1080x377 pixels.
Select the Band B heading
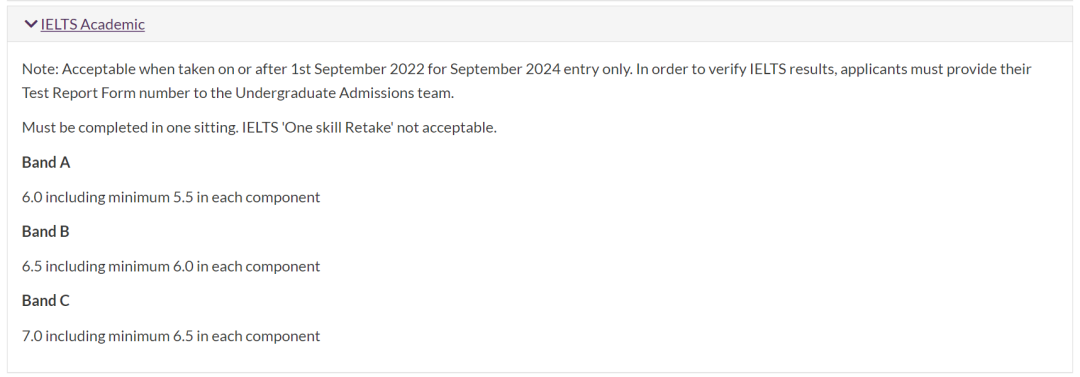(45, 232)
